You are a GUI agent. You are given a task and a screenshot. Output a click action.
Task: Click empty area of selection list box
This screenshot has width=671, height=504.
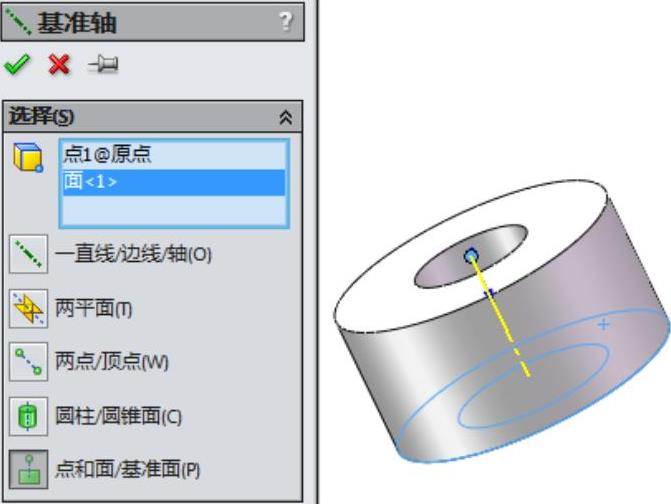click(x=174, y=210)
